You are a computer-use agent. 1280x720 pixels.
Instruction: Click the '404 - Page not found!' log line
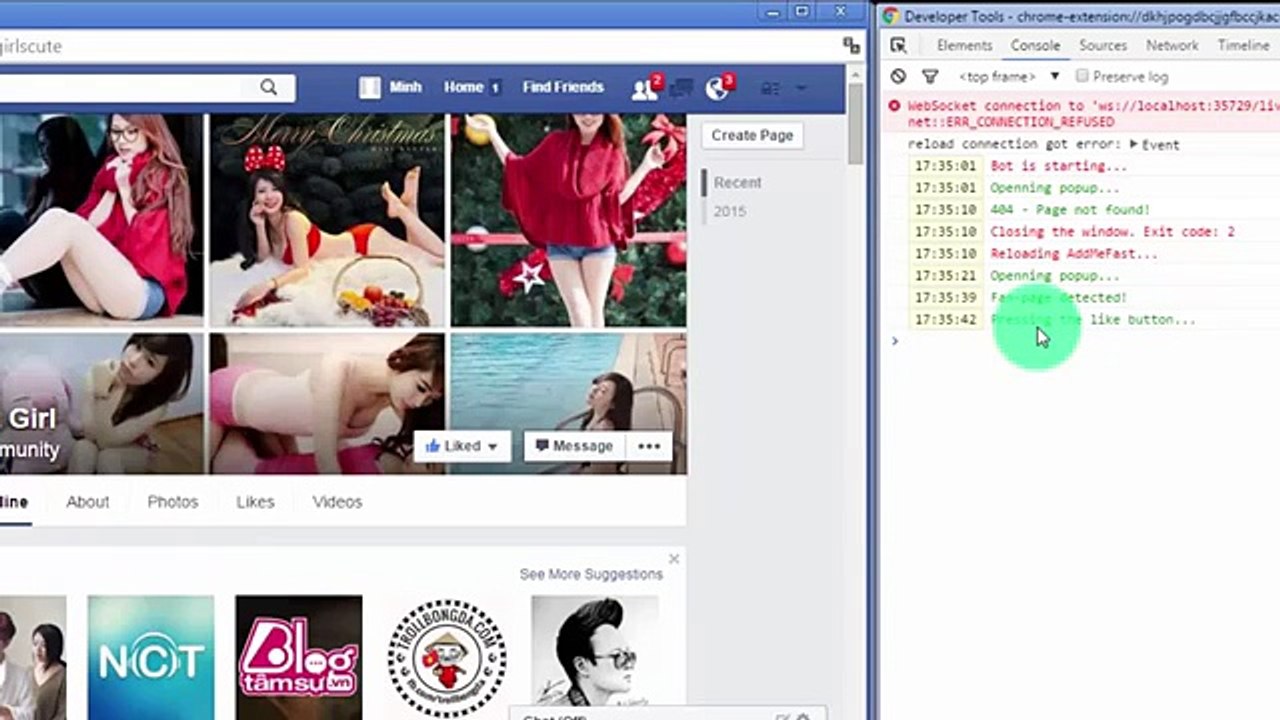[x=1070, y=210]
